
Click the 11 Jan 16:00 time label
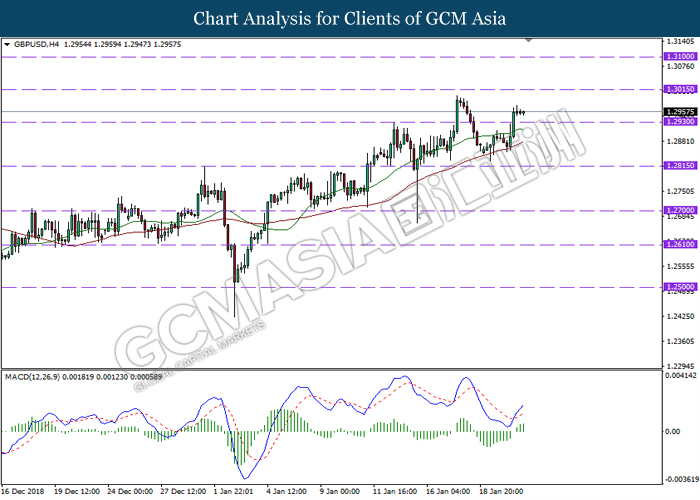(394, 492)
